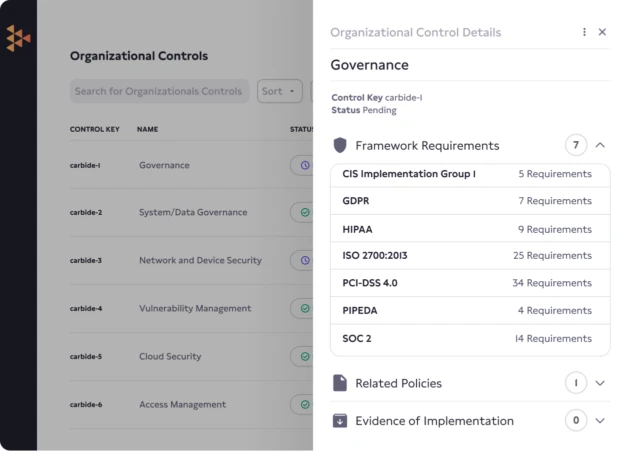The image size is (630, 451).
Task: Click 14 Requirements next to SOC 2
Action: coord(553,339)
